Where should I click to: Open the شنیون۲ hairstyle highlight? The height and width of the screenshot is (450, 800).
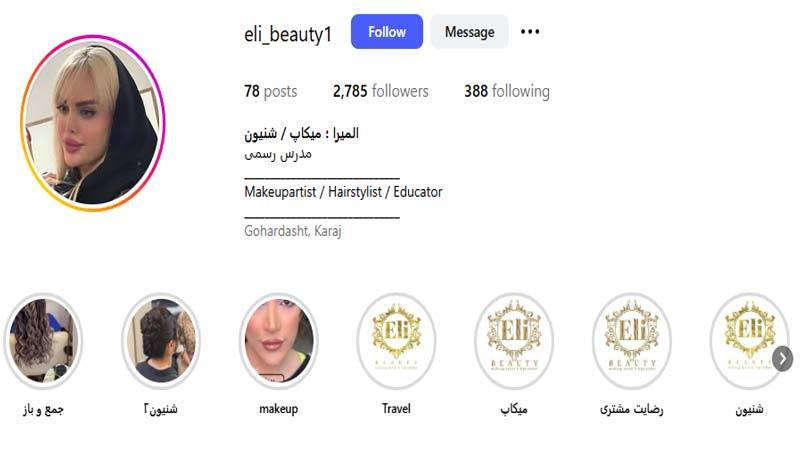161,341
